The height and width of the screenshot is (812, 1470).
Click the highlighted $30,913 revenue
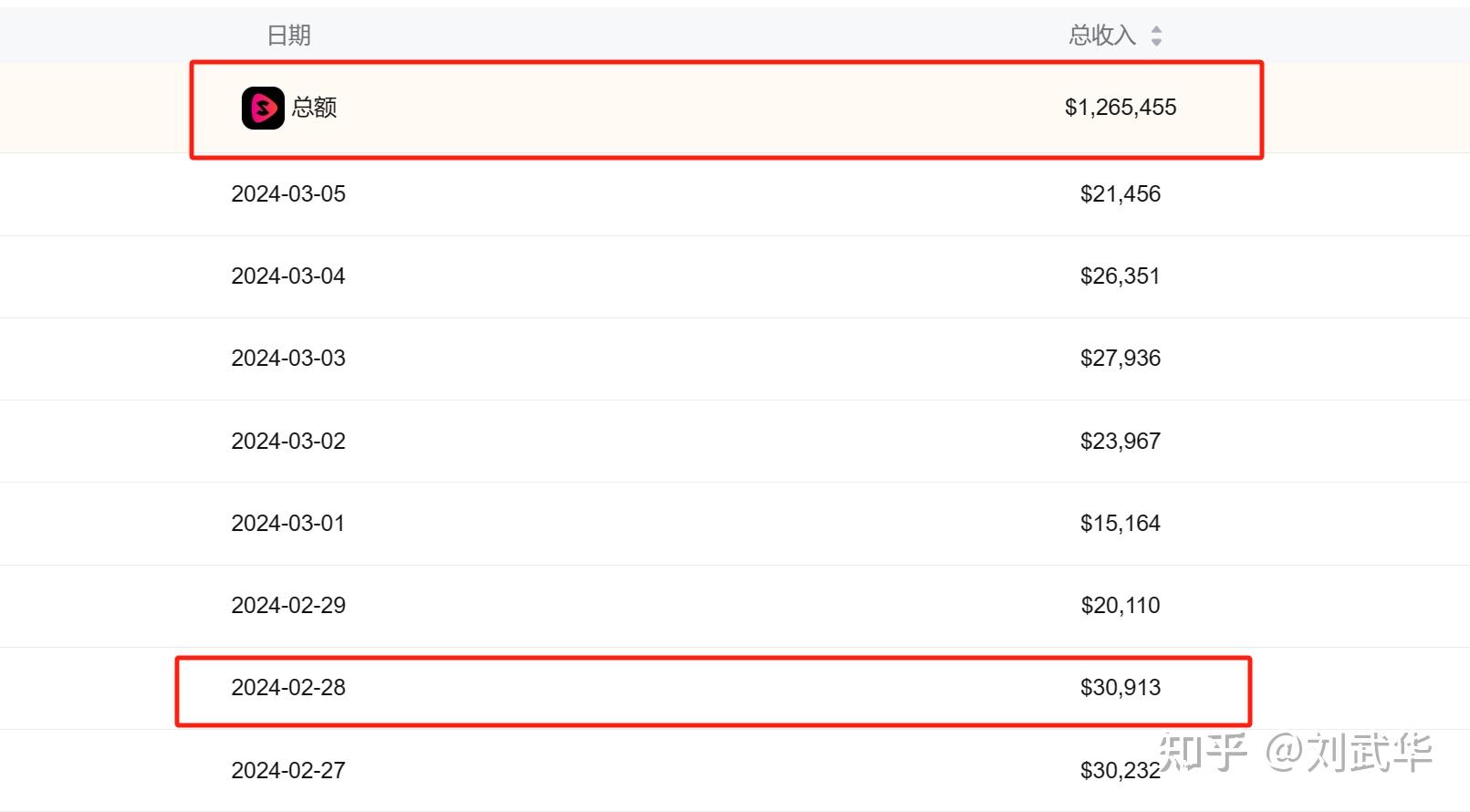pos(1120,687)
